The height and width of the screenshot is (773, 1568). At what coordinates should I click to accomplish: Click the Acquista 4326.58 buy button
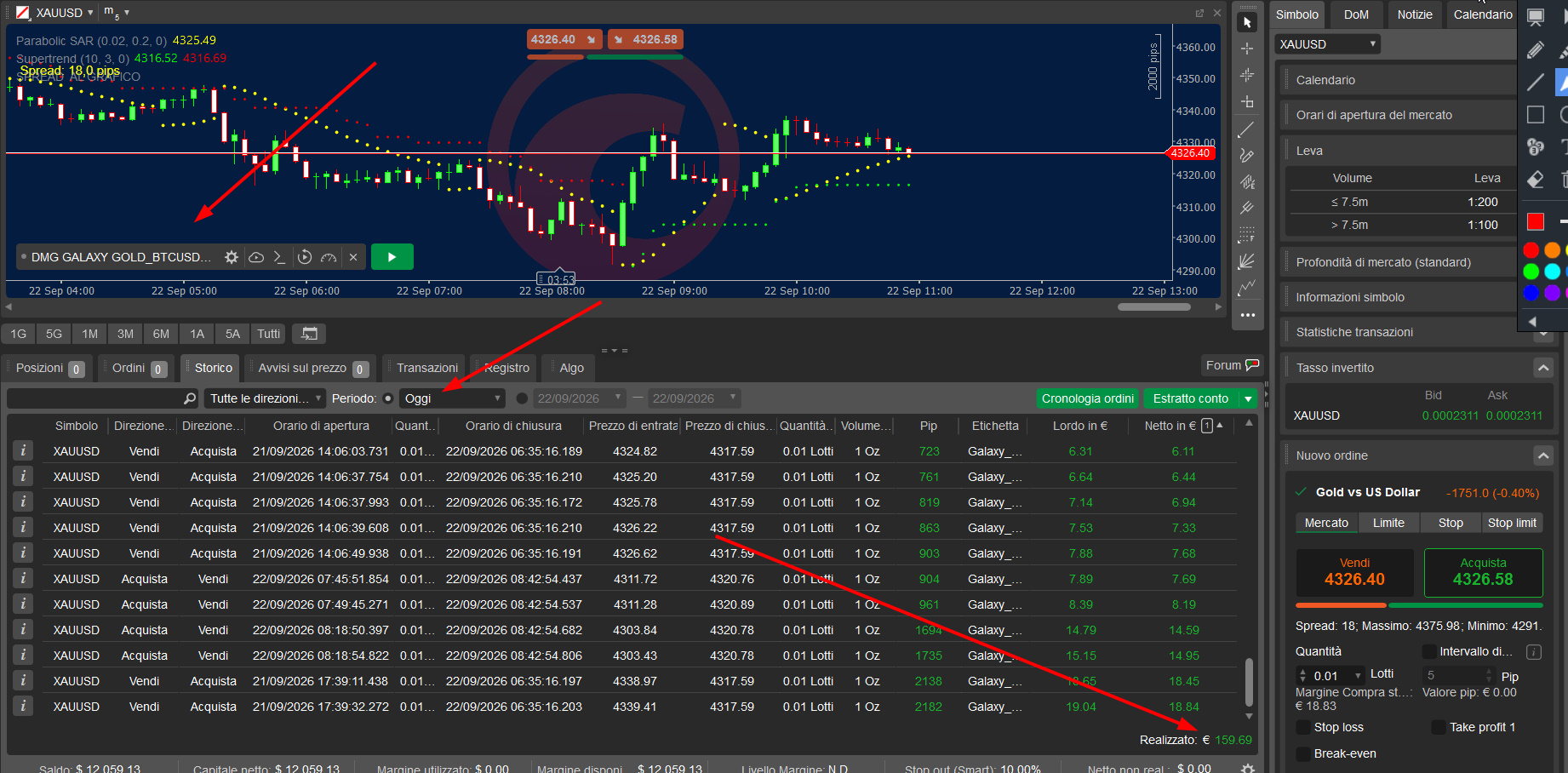pyautogui.click(x=1483, y=572)
